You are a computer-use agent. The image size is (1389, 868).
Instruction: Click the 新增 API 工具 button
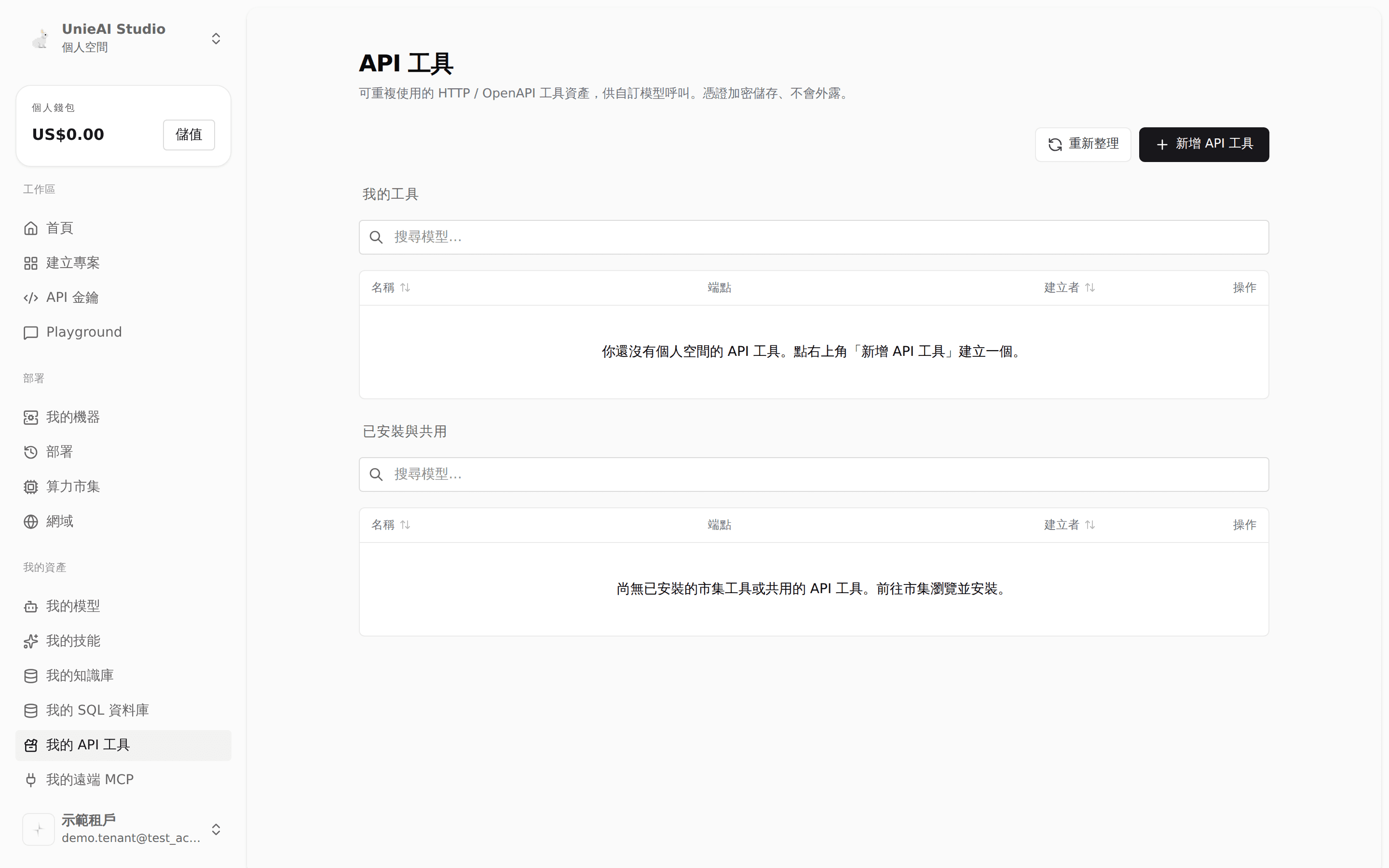click(1204, 144)
